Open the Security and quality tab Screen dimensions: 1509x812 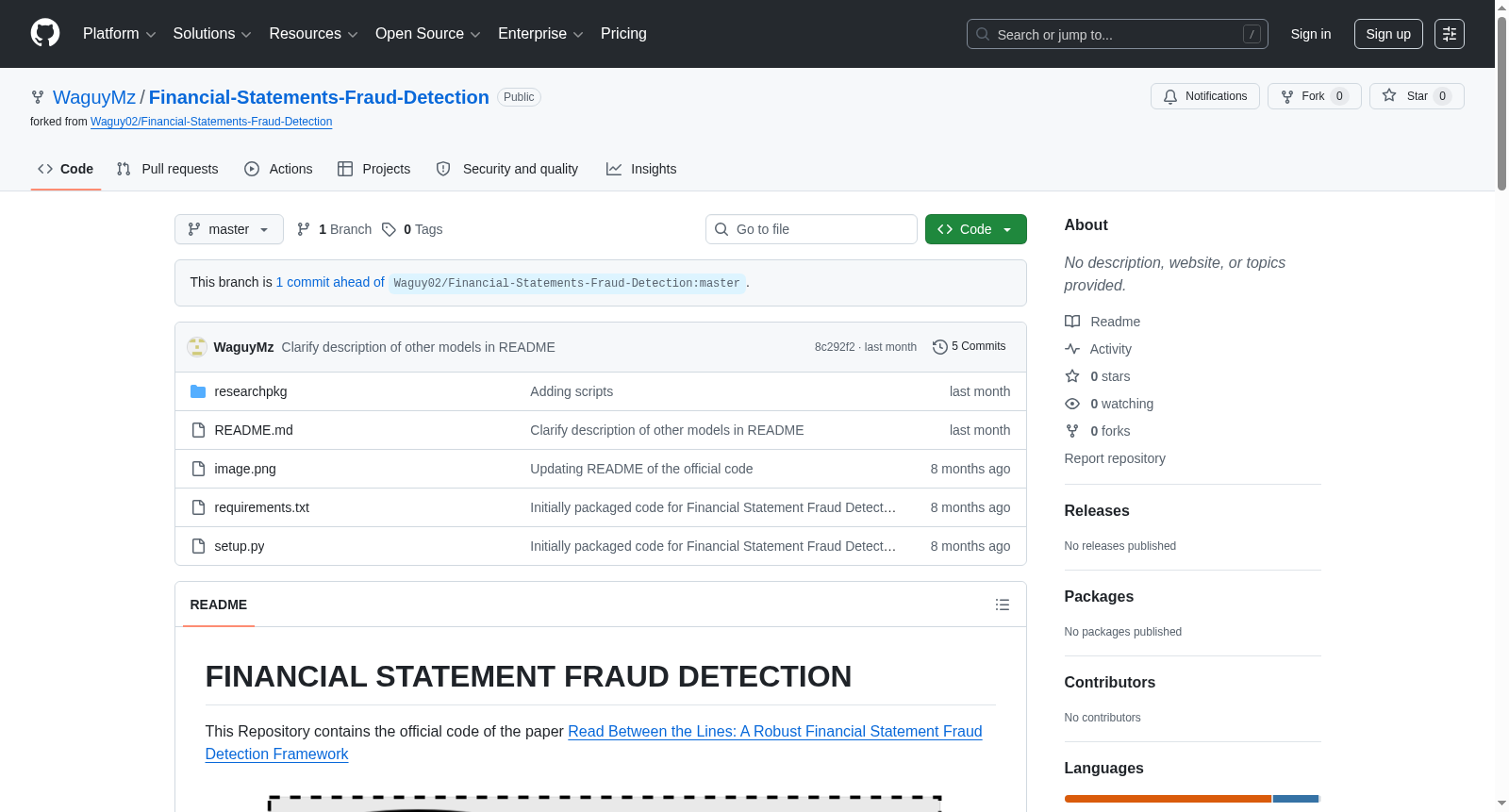507,169
